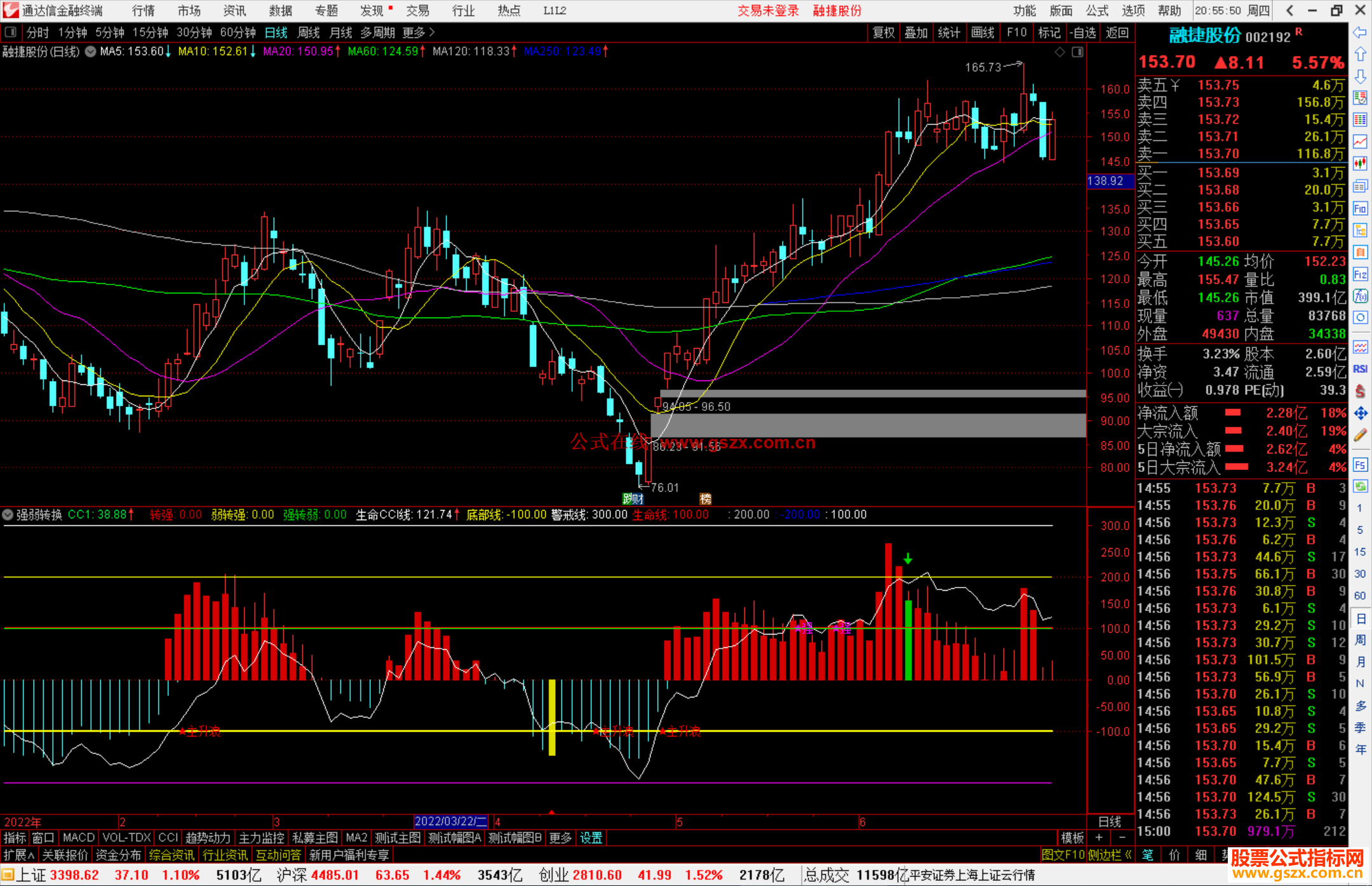Click the green refresh sidebar icon

(1360, 487)
